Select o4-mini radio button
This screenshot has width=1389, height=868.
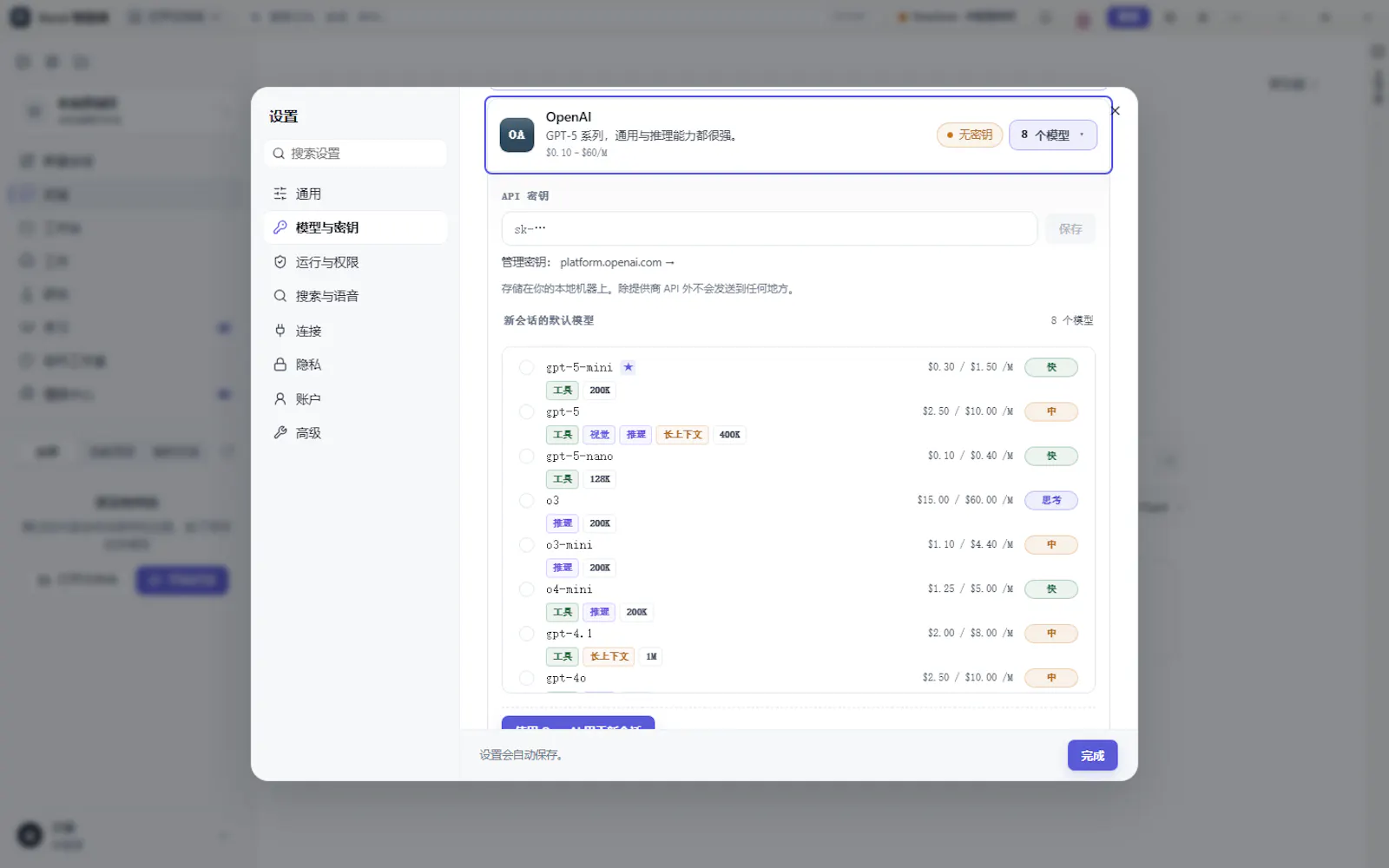click(526, 589)
